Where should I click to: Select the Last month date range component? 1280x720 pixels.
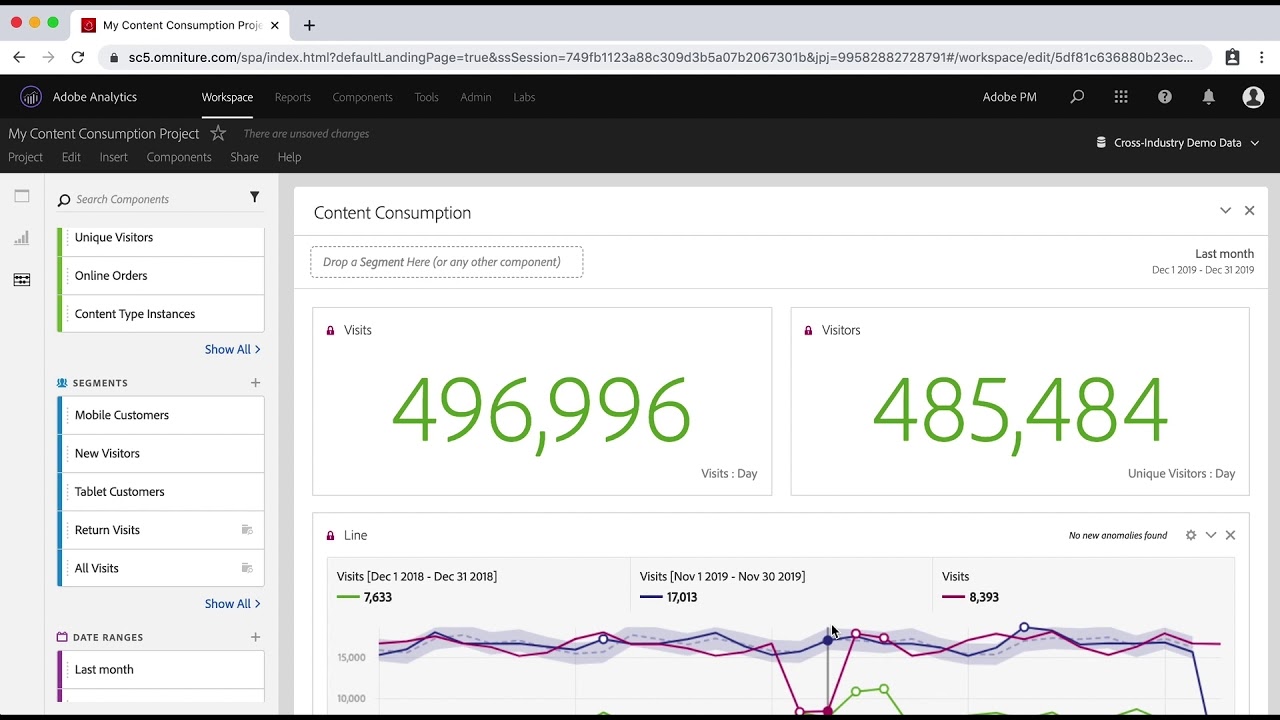tap(161, 670)
